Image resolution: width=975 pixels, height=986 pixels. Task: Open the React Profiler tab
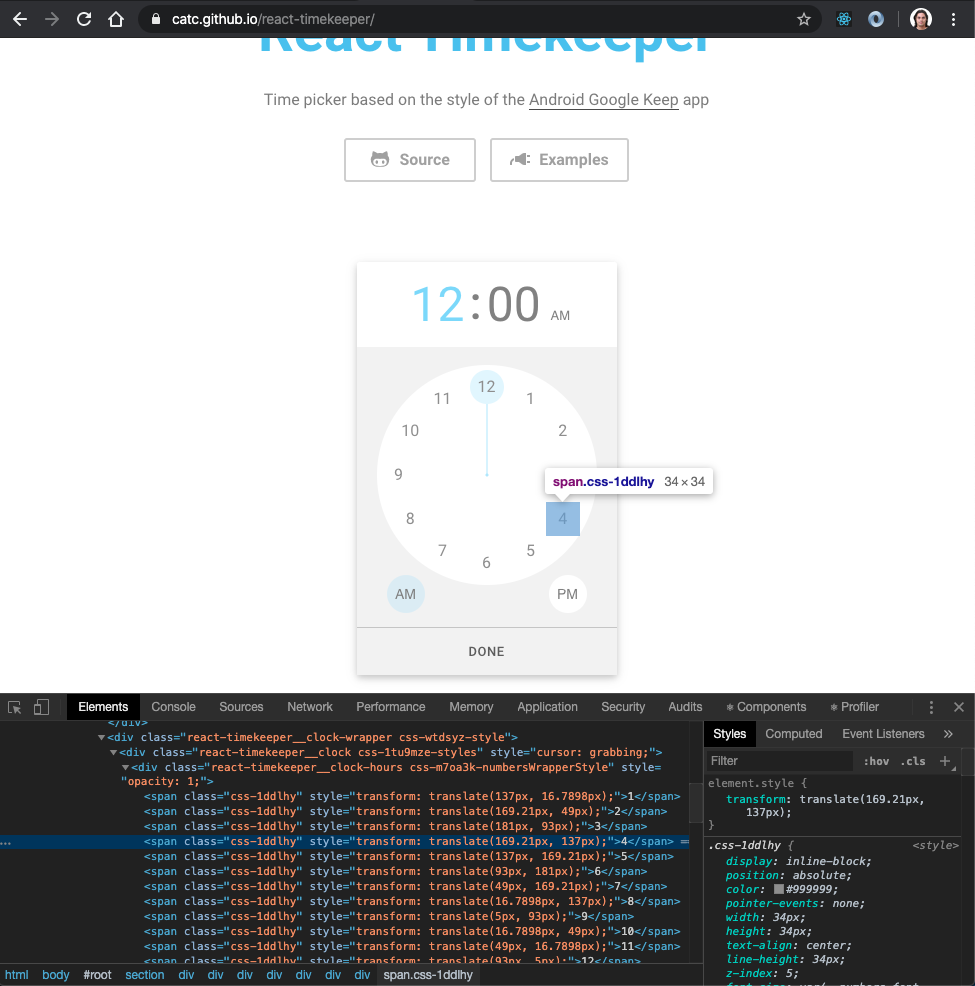pyautogui.click(x=855, y=707)
